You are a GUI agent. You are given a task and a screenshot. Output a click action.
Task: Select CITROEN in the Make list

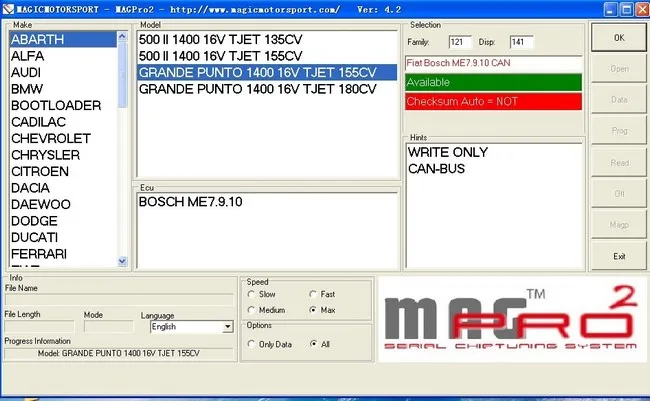63,171
